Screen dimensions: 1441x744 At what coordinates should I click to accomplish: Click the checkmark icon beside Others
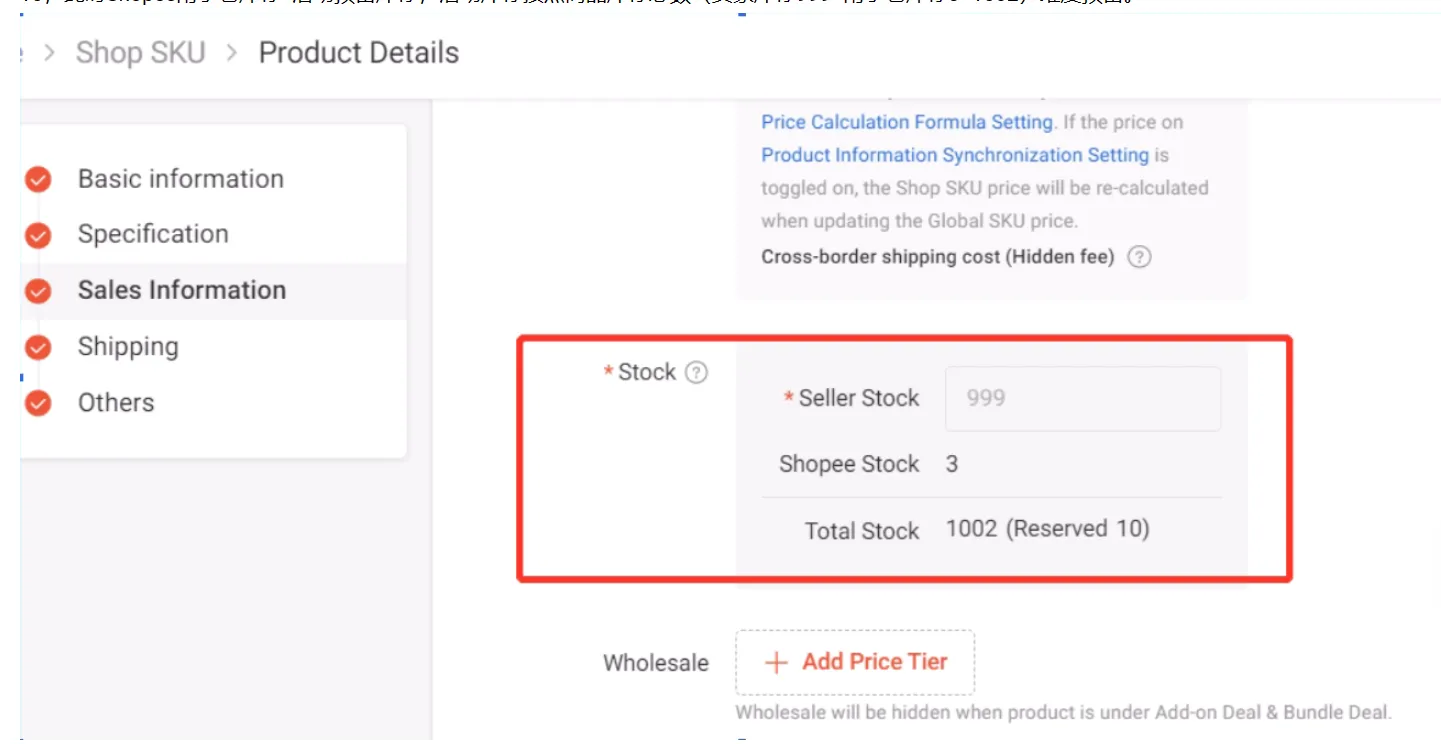(38, 403)
